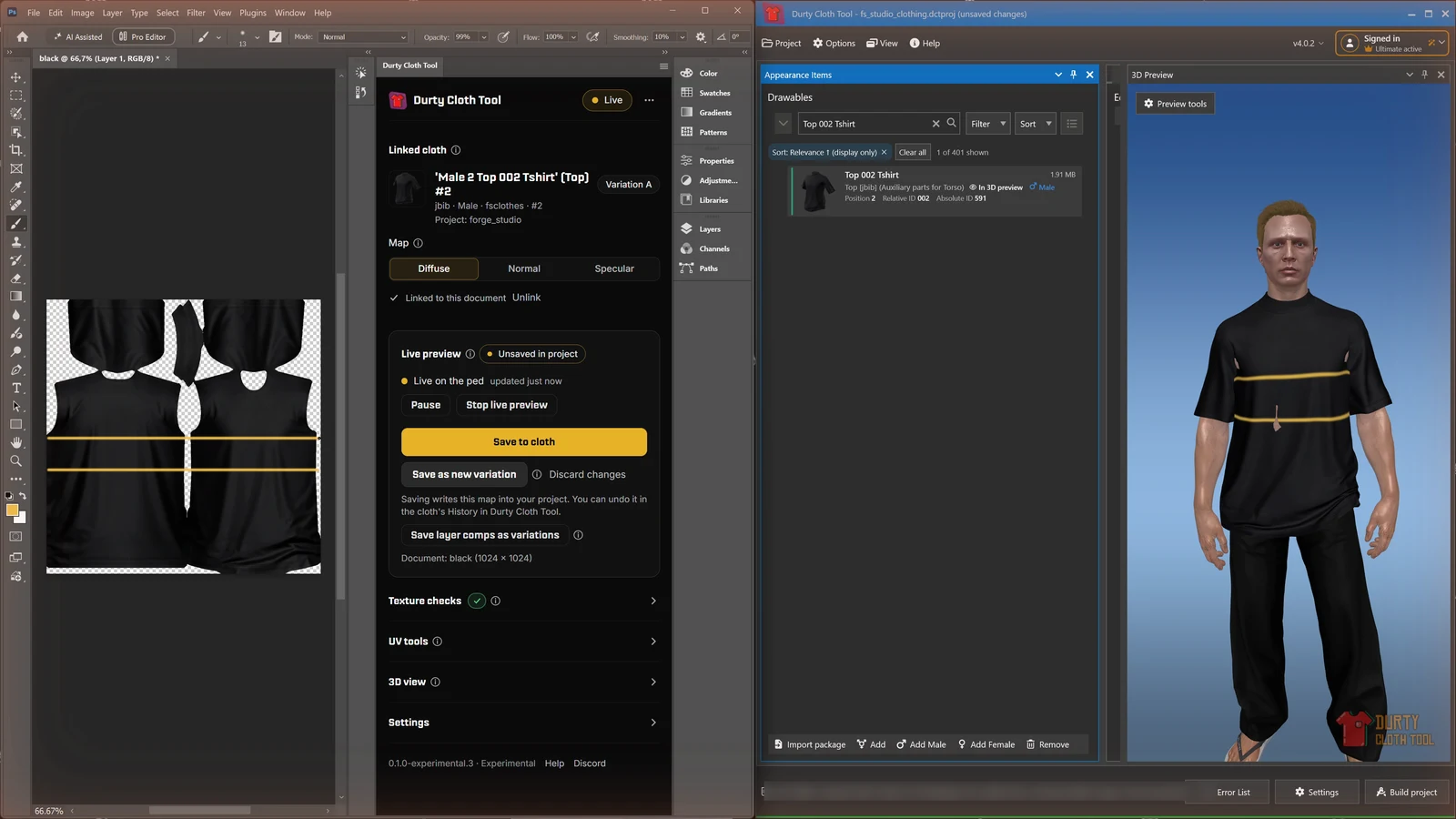This screenshot has height=819, width=1456.
Task: Open the brush Mode dropdown
Action: [x=363, y=37]
